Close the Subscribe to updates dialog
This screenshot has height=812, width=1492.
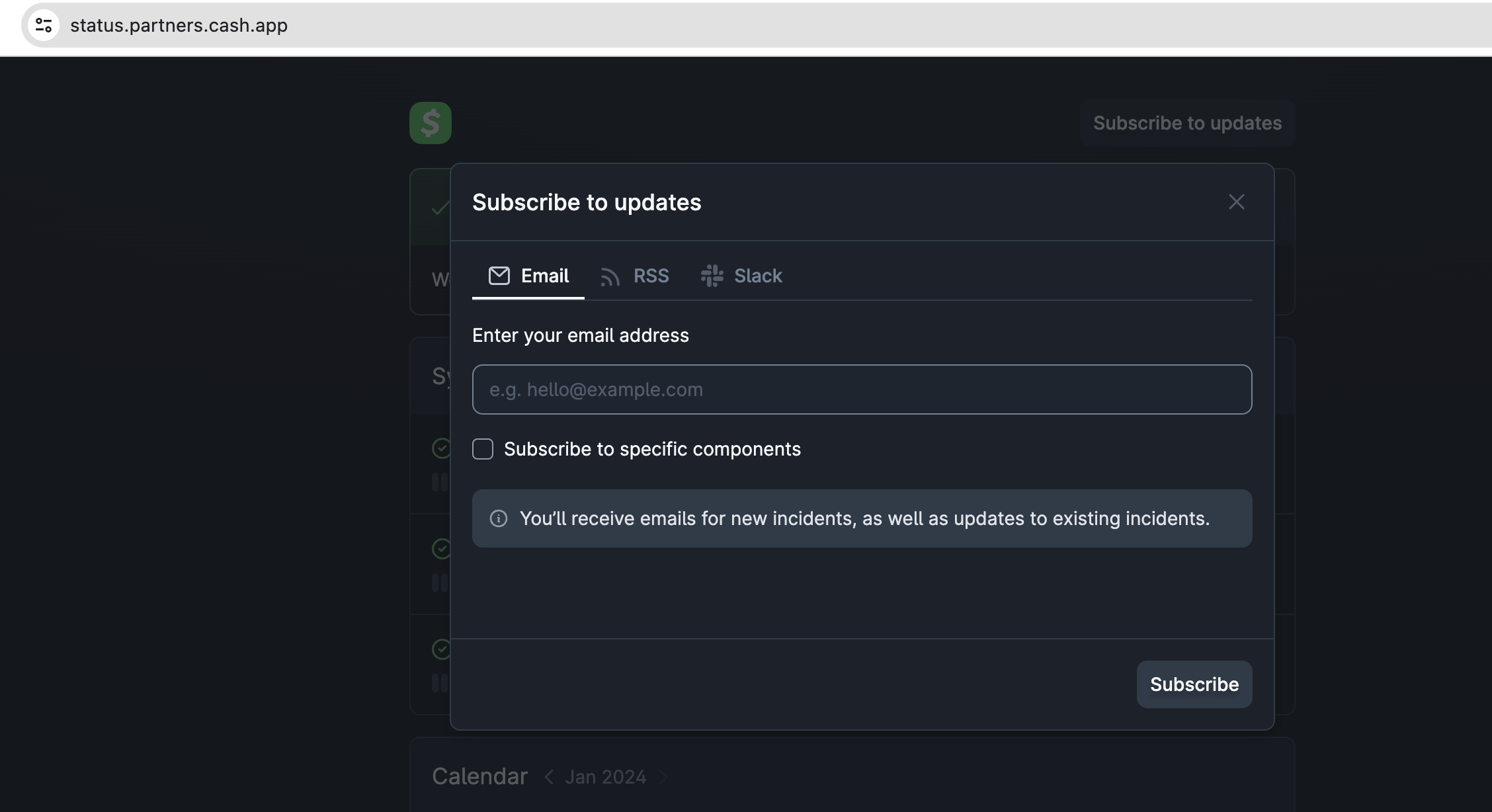click(x=1236, y=202)
